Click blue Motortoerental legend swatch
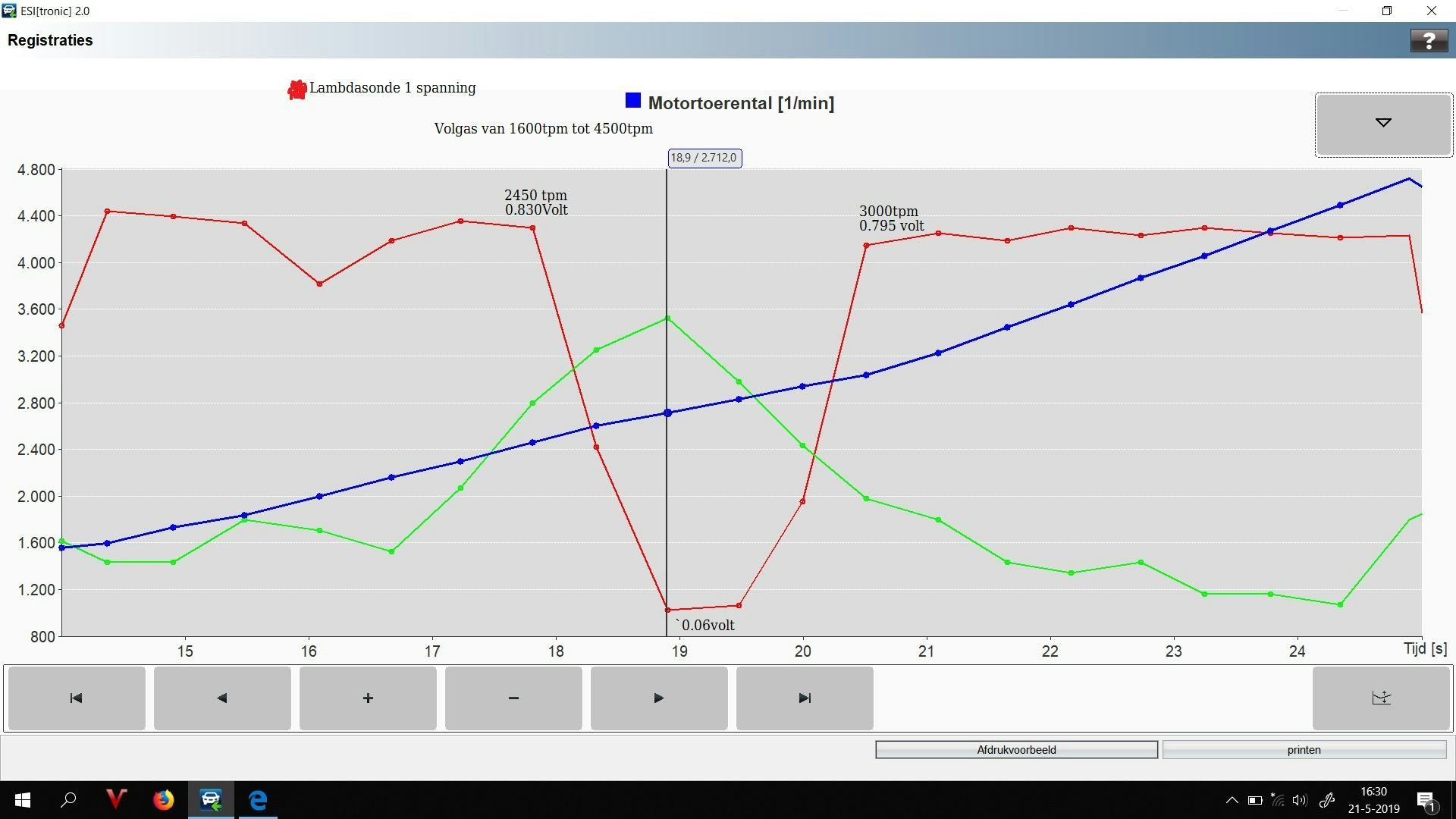 click(633, 101)
